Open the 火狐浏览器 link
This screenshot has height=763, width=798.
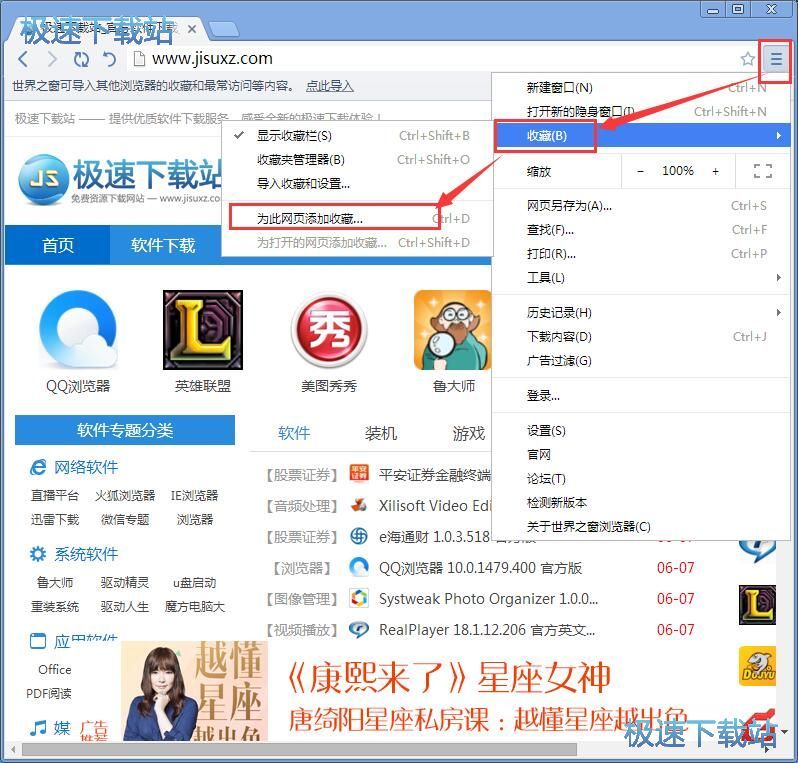click(x=125, y=495)
